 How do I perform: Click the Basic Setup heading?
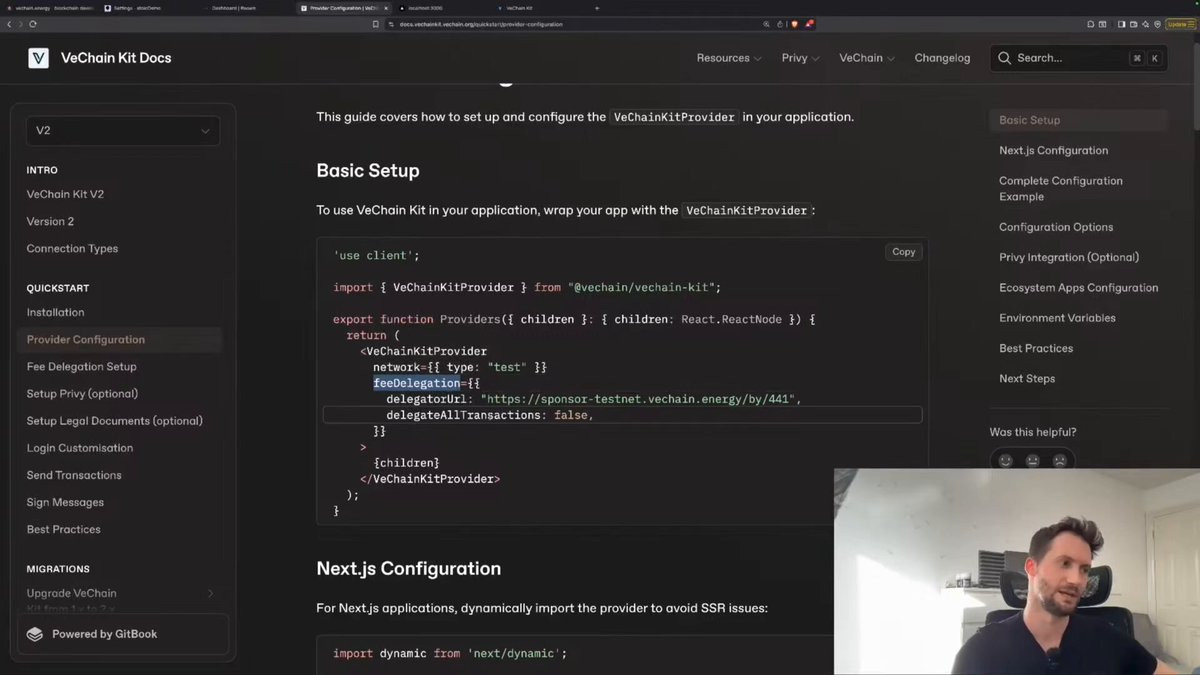368,171
